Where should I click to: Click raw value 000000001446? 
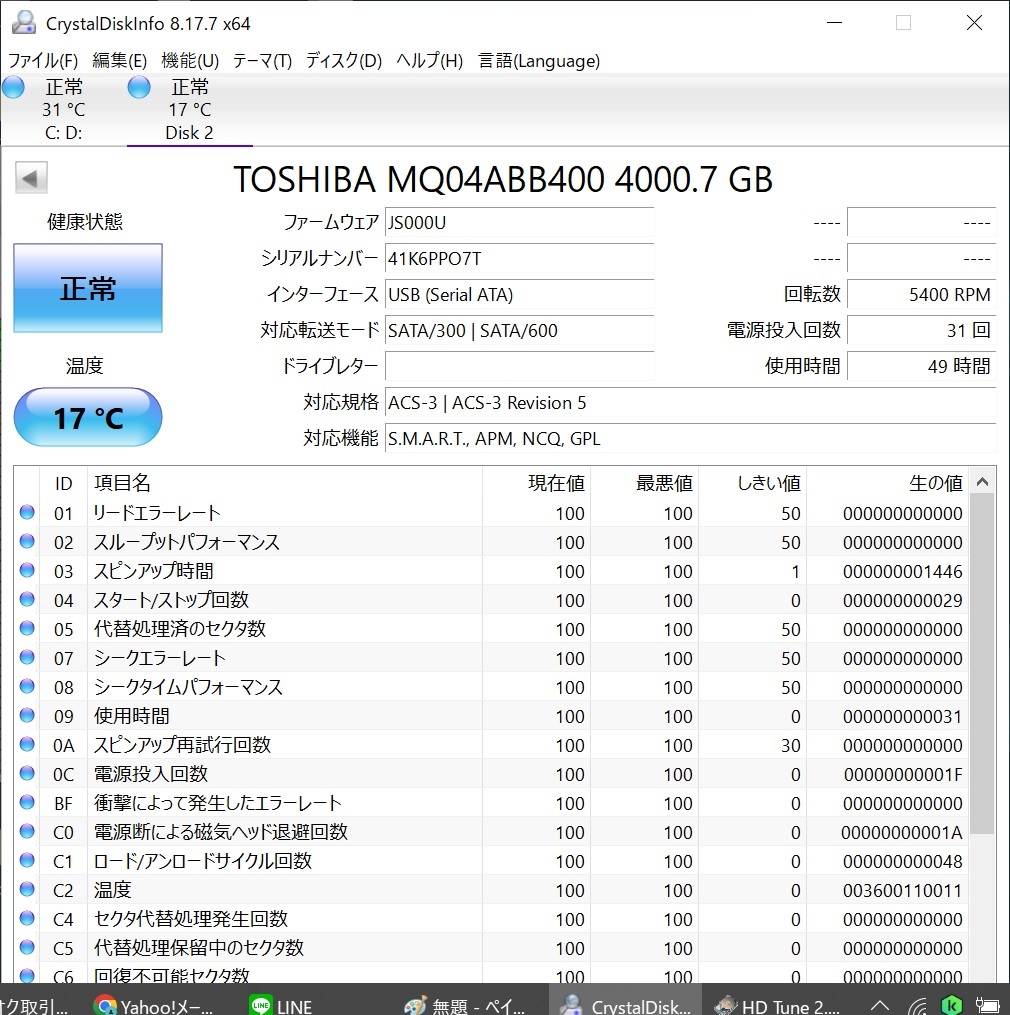(x=903, y=572)
